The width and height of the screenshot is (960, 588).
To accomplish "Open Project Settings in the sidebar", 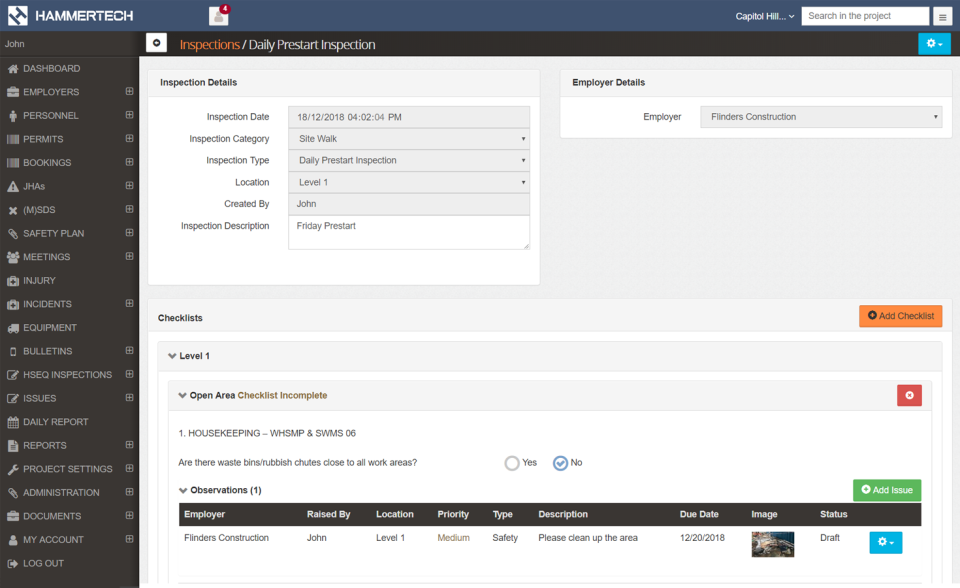I will pos(68,469).
